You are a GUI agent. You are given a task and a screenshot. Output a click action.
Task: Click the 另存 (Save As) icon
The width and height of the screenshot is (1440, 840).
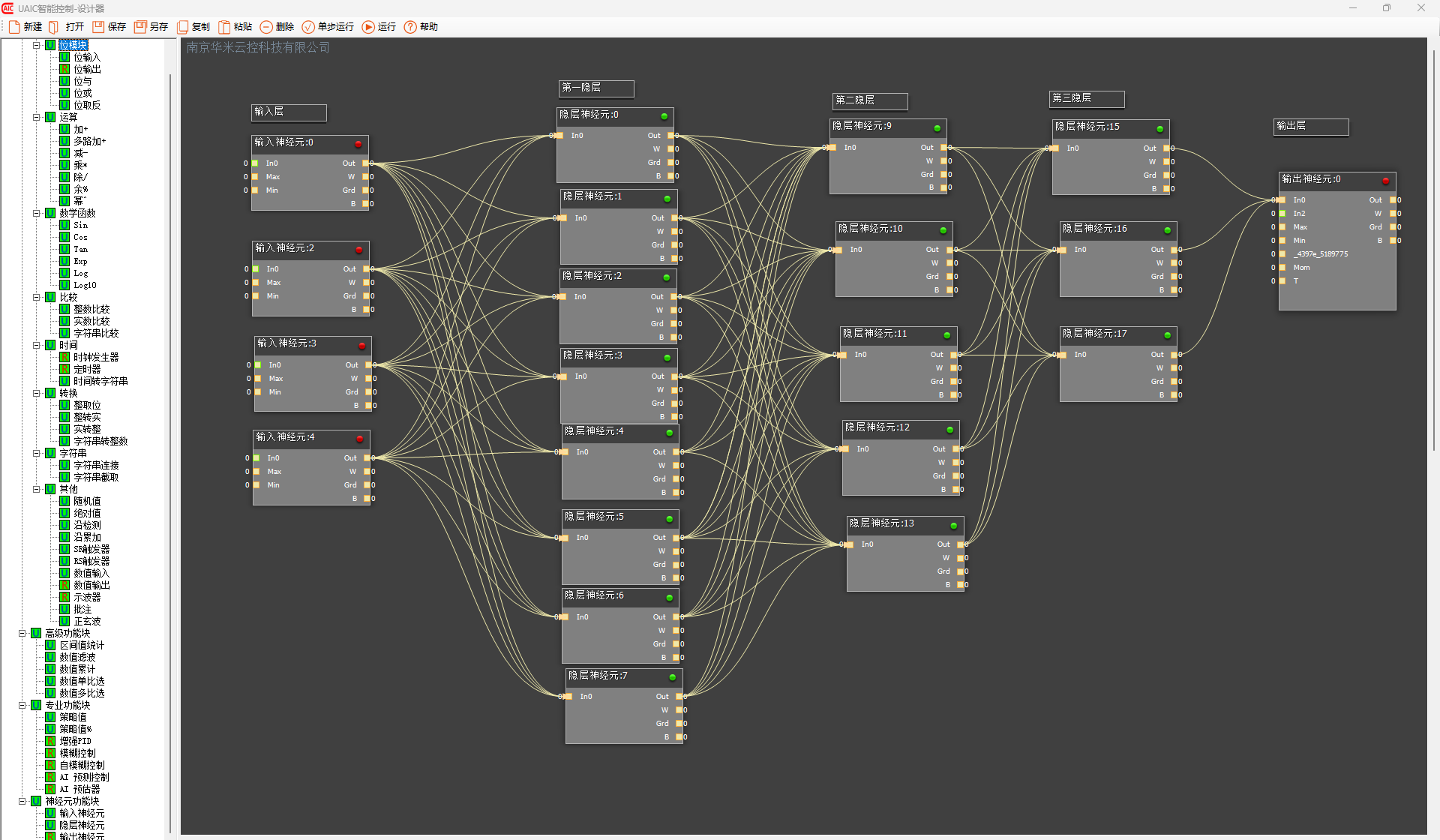[140, 27]
